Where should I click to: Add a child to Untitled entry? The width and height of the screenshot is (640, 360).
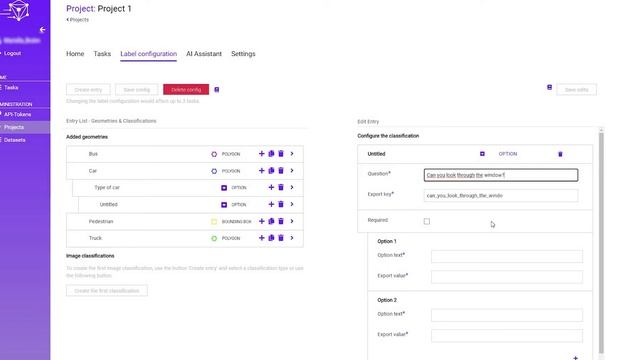click(x=271, y=204)
